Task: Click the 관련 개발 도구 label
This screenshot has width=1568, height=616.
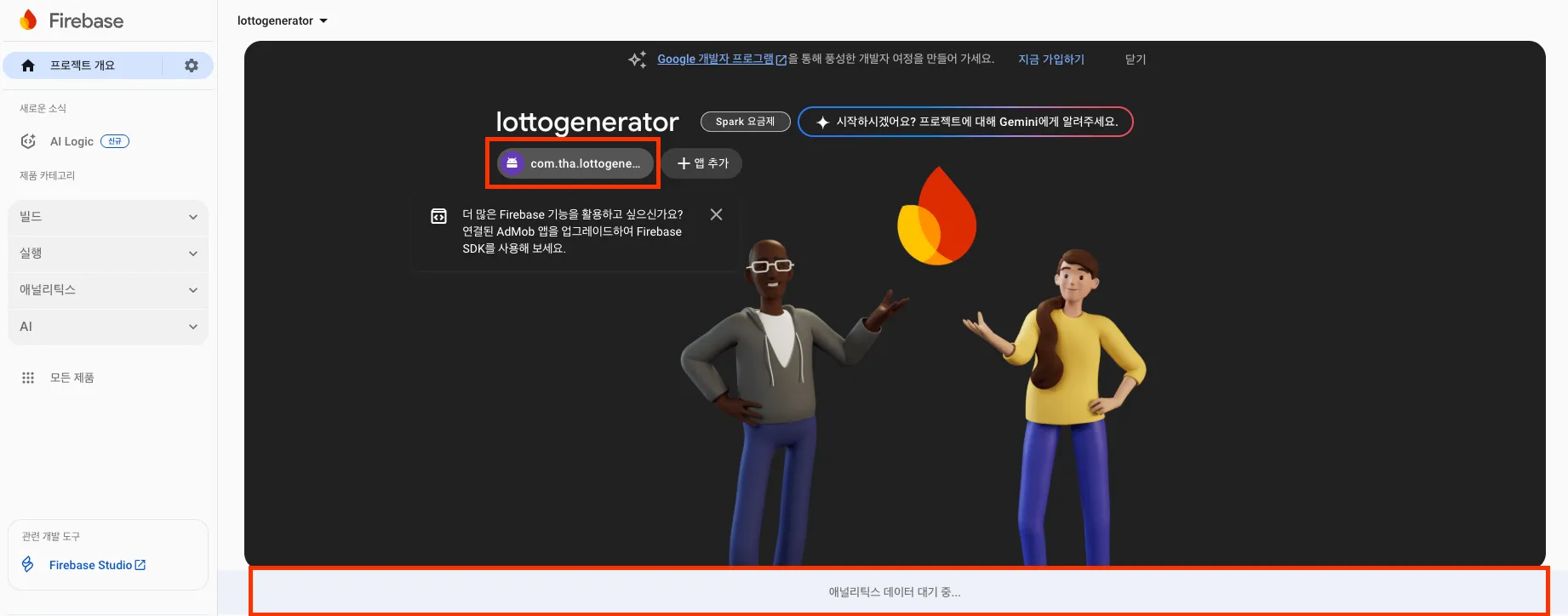Action: (x=50, y=536)
